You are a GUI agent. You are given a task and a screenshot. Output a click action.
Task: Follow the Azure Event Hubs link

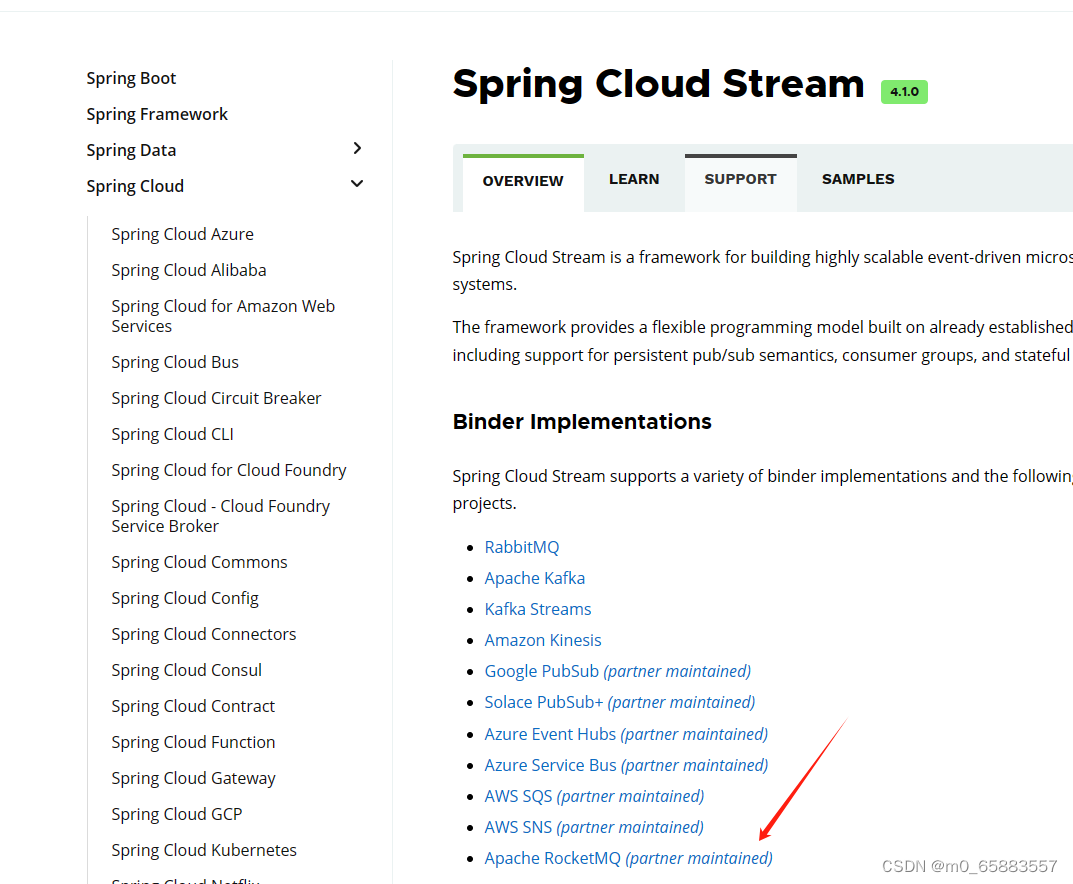[626, 734]
